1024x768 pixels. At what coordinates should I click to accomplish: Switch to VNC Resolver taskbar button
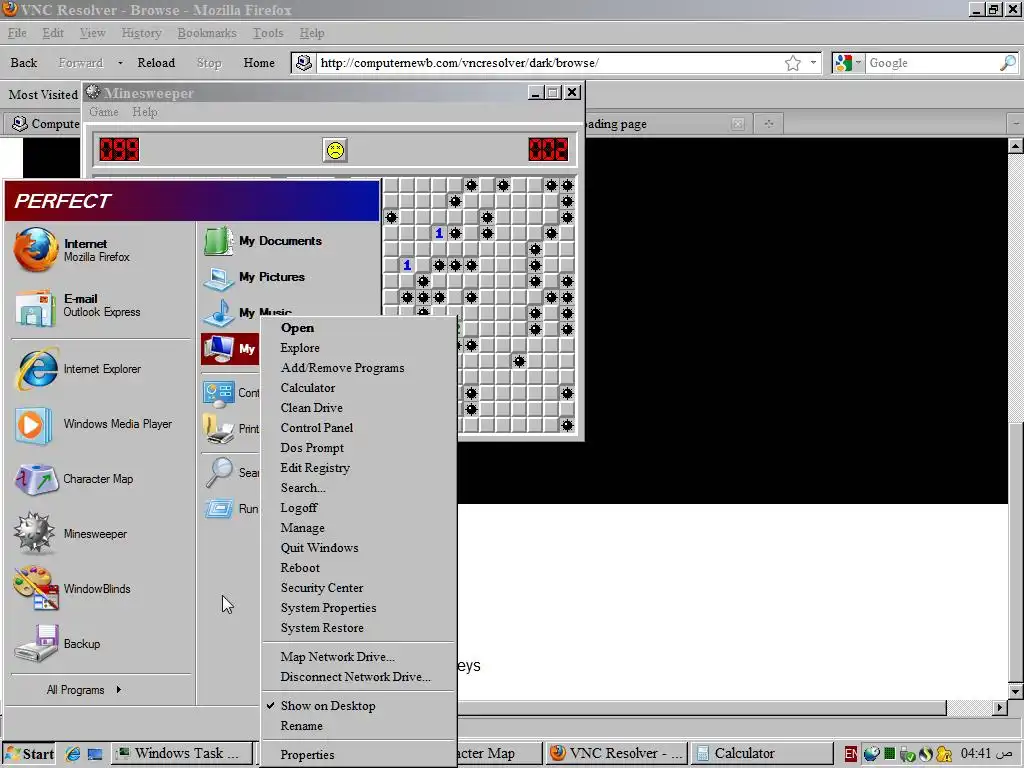pos(615,754)
